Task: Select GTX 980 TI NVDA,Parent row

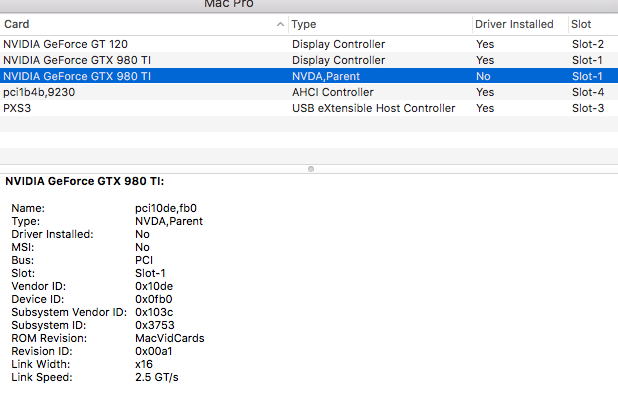Action: click(x=309, y=76)
